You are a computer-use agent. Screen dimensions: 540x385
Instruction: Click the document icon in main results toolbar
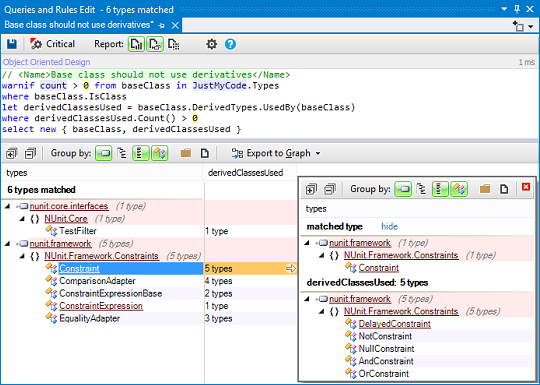205,153
